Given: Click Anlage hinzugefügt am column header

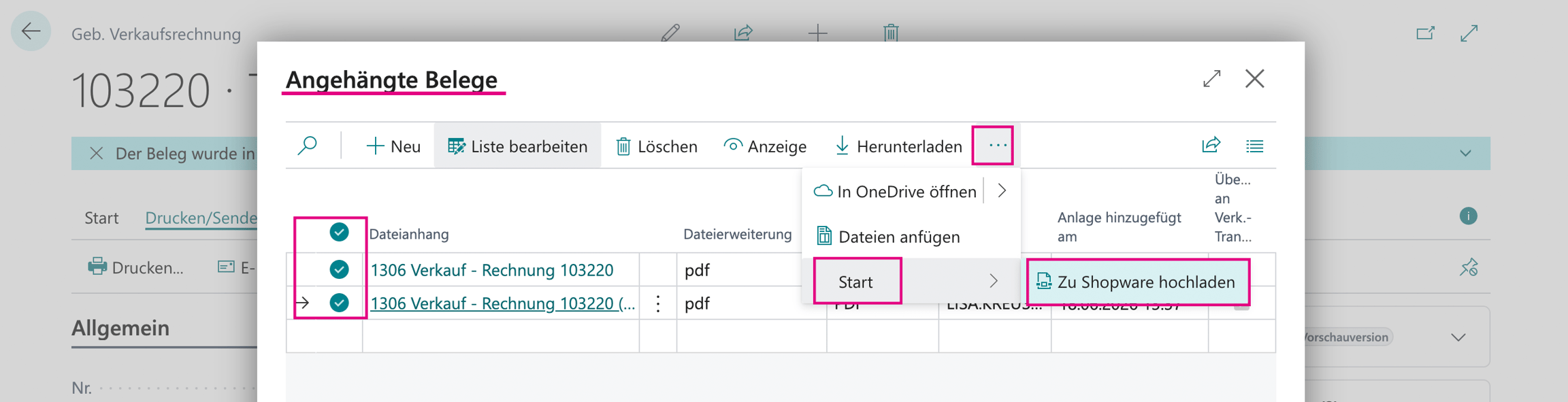Looking at the screenshot, I should click(1120, 227).
